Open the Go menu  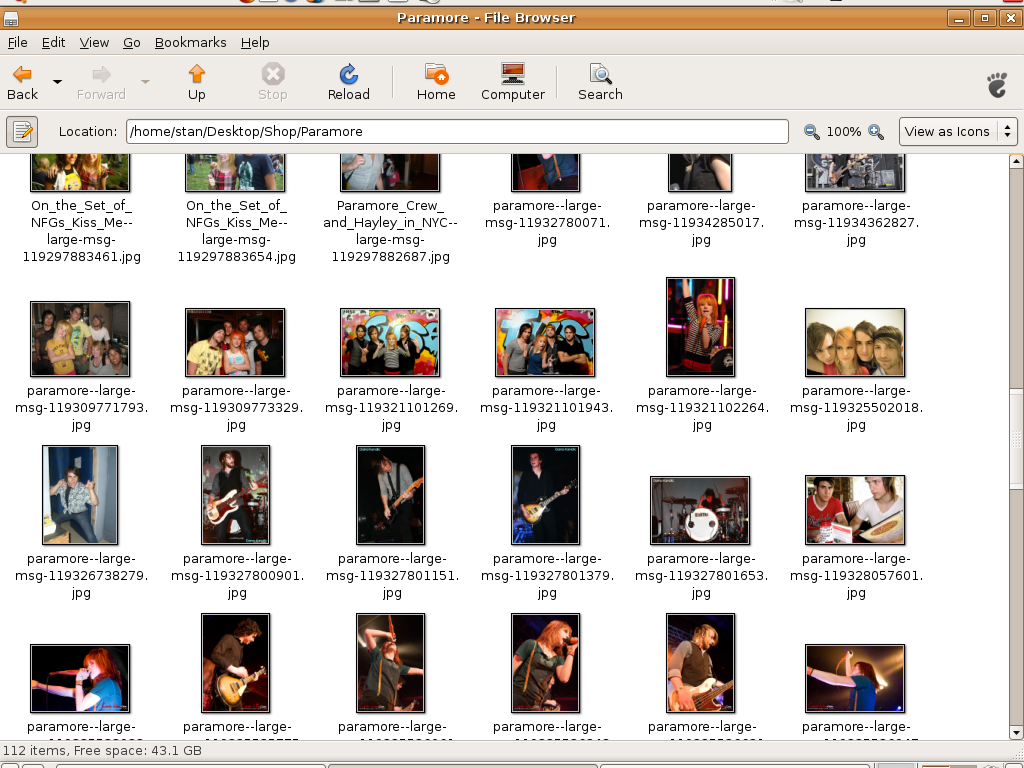(x=132, y=42)
